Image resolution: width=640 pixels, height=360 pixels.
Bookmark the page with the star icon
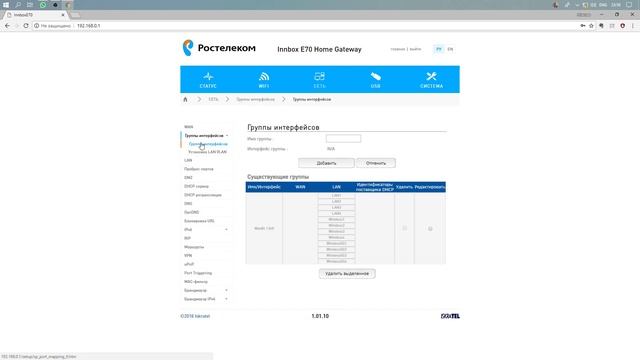point(591,25)
